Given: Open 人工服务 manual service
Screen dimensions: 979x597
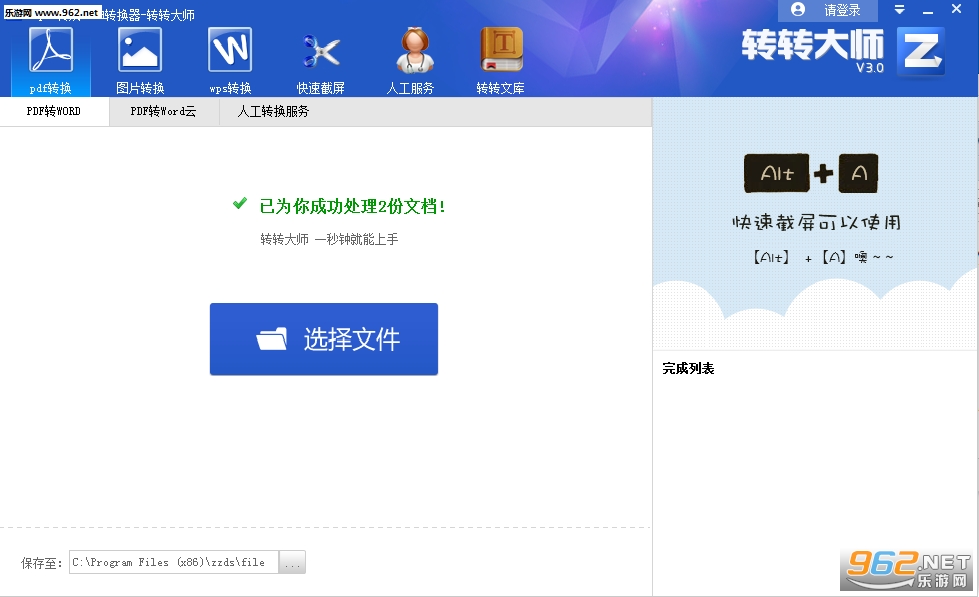Looking at the screenshot, I should [410, 61].
